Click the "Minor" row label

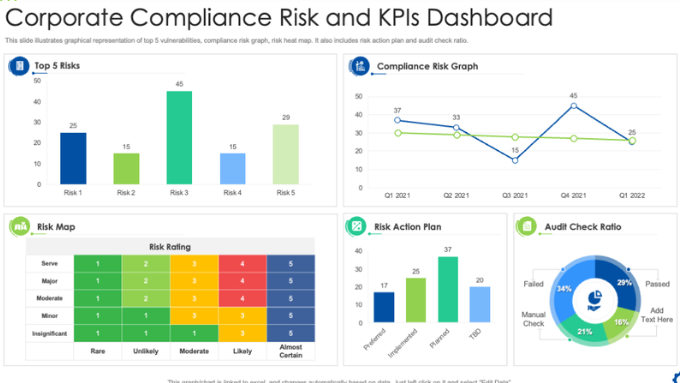[49, 316]
